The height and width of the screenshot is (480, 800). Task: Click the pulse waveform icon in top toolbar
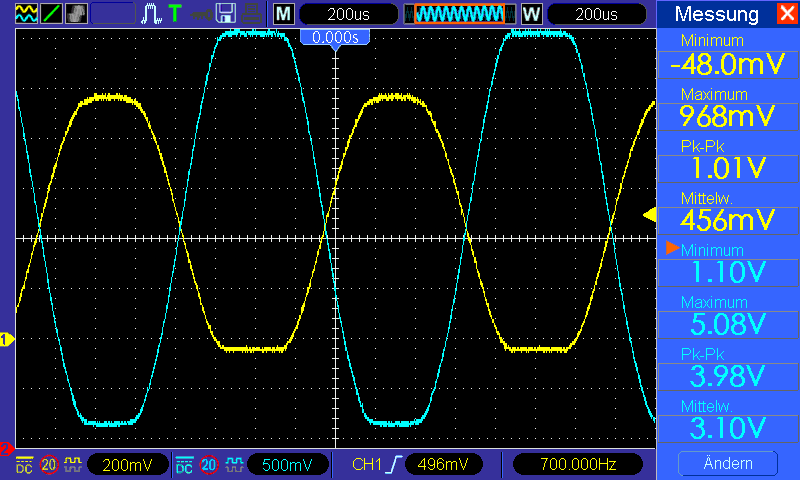(151, 14)
